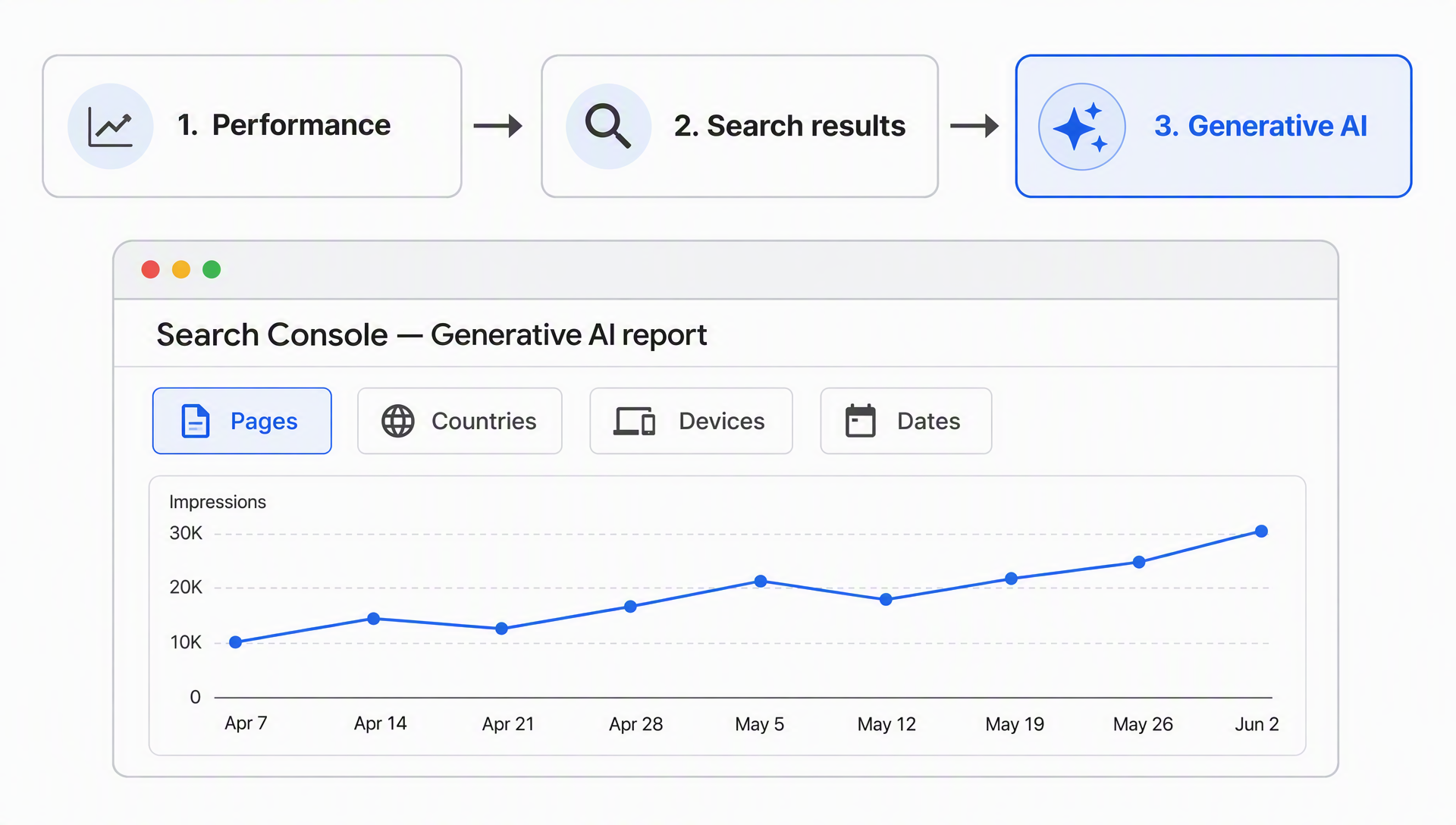
Task: Click the 30K axis value
Action: pyautogui.click(x=186, y=533)
